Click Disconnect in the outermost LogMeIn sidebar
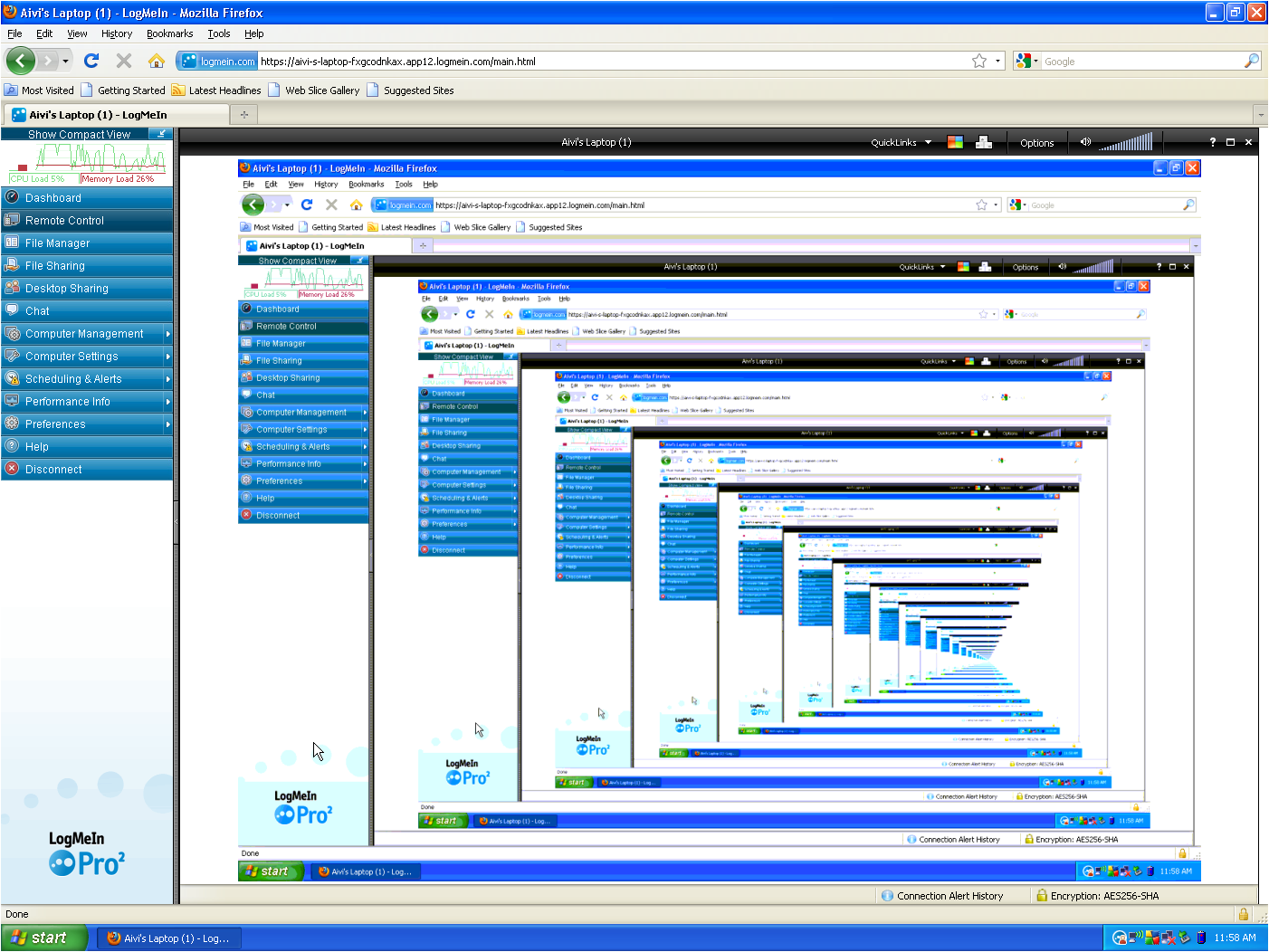 (x=87, y=469)
